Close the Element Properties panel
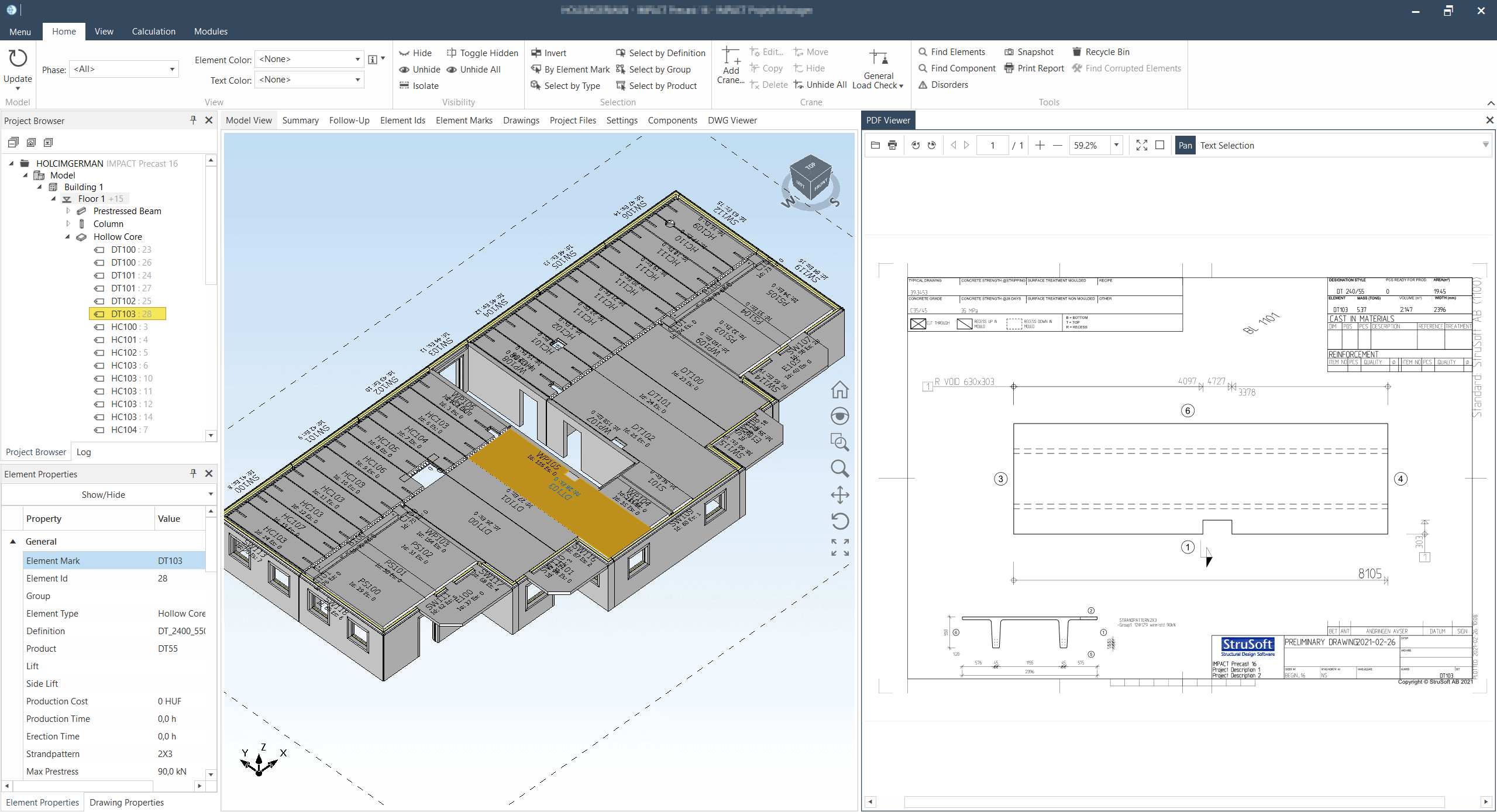Image resolution: width=1497 pixels, height=812 pixels. click(209, 474)
